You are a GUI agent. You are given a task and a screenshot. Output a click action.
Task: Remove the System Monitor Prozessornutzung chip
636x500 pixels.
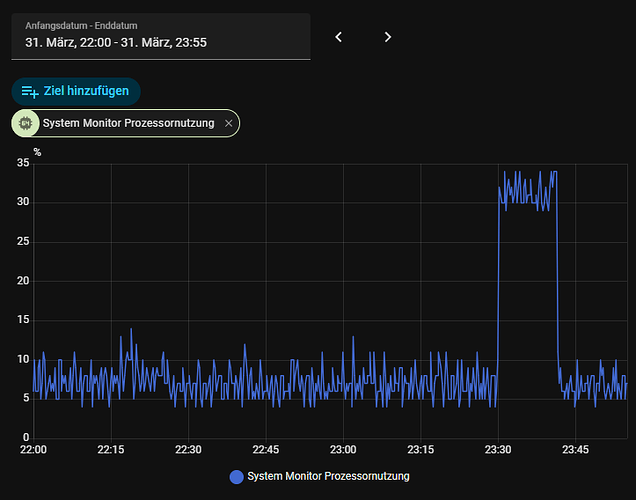229,123
